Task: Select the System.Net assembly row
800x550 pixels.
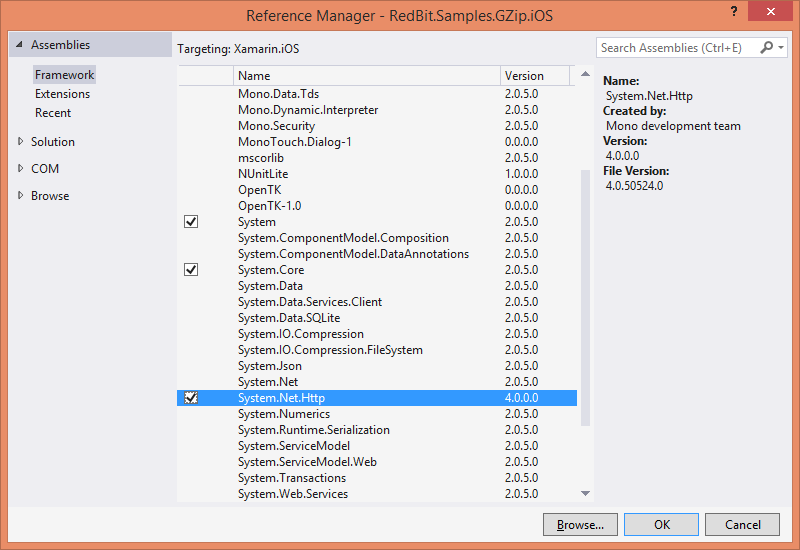Action: coord(377,382)
